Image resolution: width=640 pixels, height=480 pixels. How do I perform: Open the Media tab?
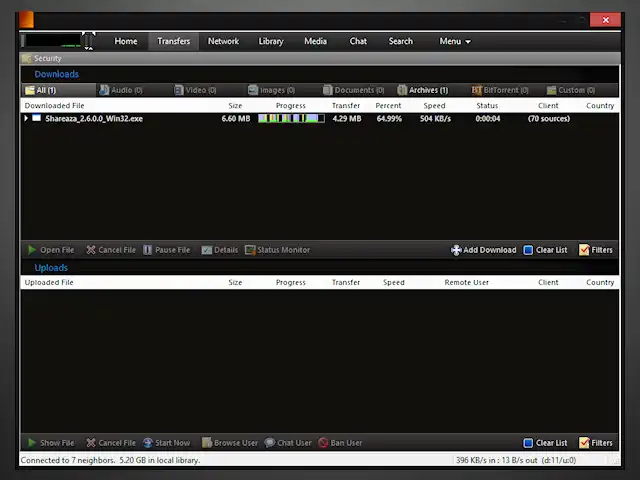pyautogui.click(x=315, y=41)
